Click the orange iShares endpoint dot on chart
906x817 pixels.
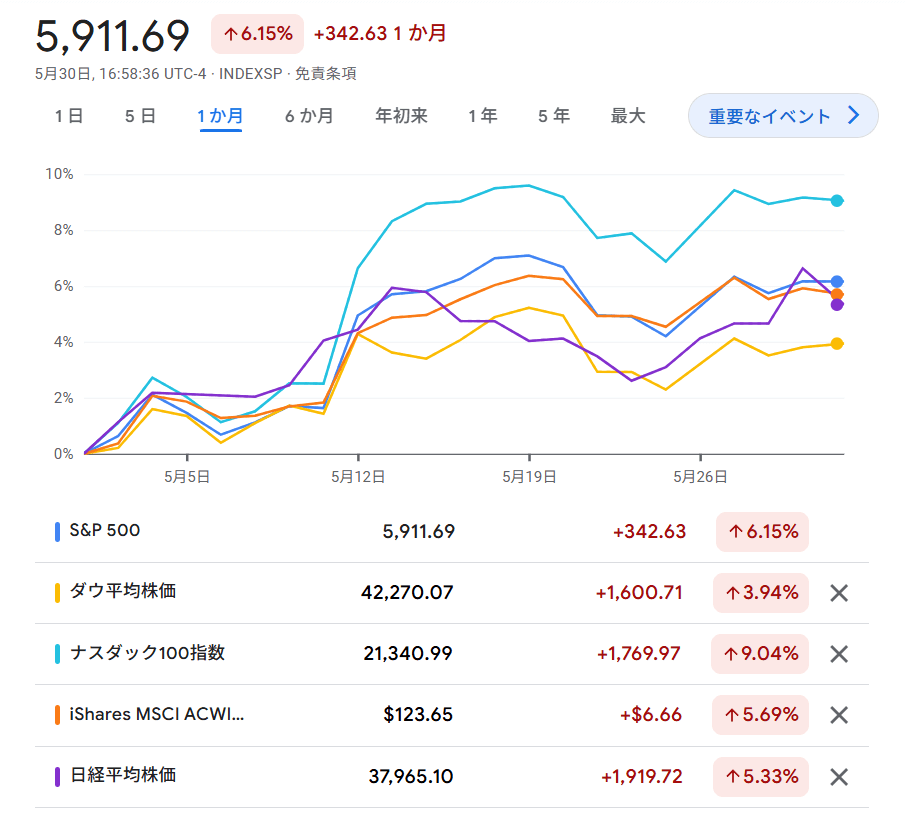837,295
